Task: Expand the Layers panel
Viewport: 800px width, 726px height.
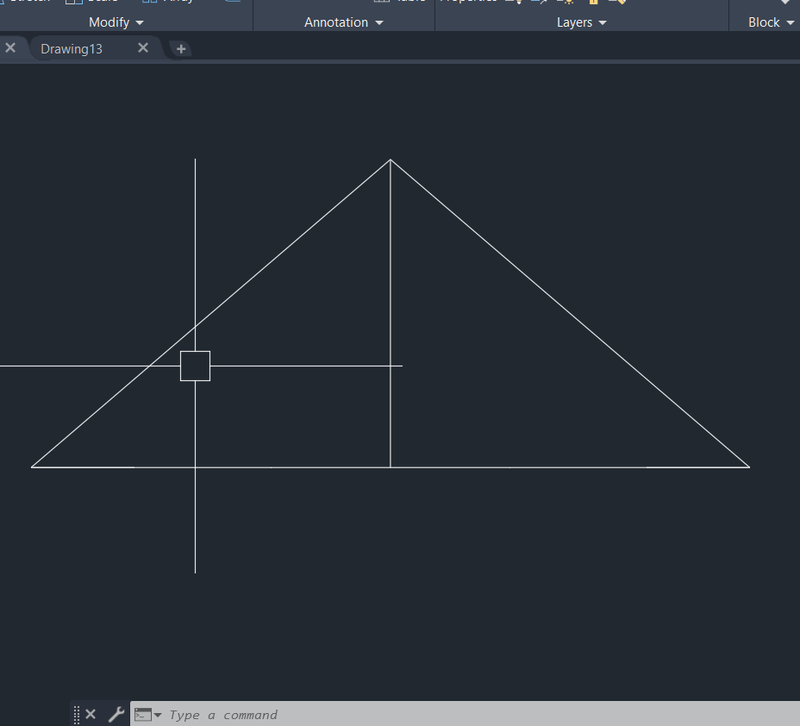Action: pyautogui.click(x=601, y=22)
